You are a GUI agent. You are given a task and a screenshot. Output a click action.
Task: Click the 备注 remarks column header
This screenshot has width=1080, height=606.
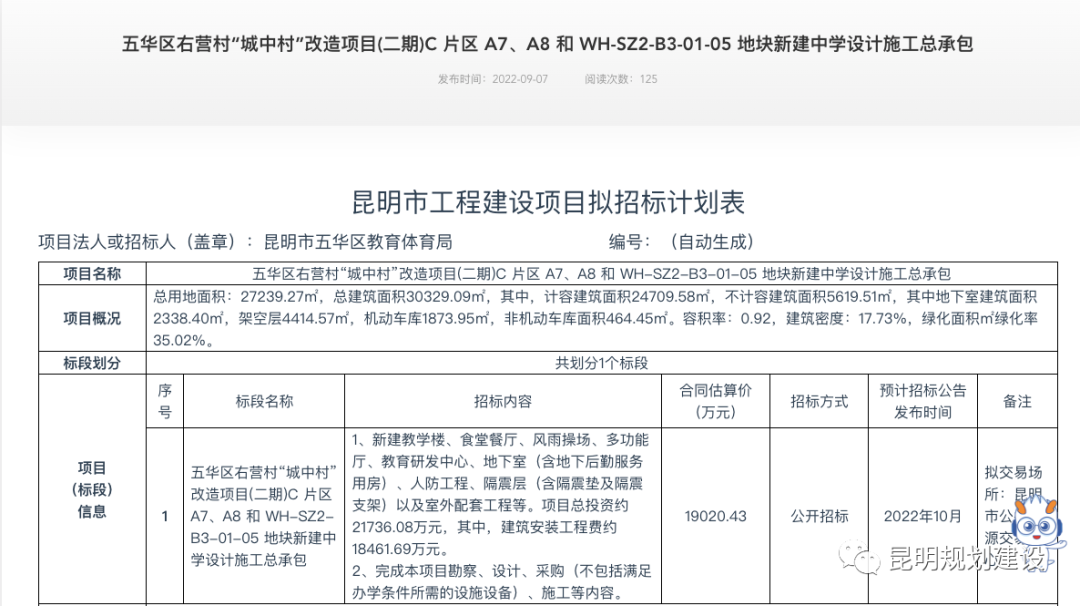tap(1017, 400)
